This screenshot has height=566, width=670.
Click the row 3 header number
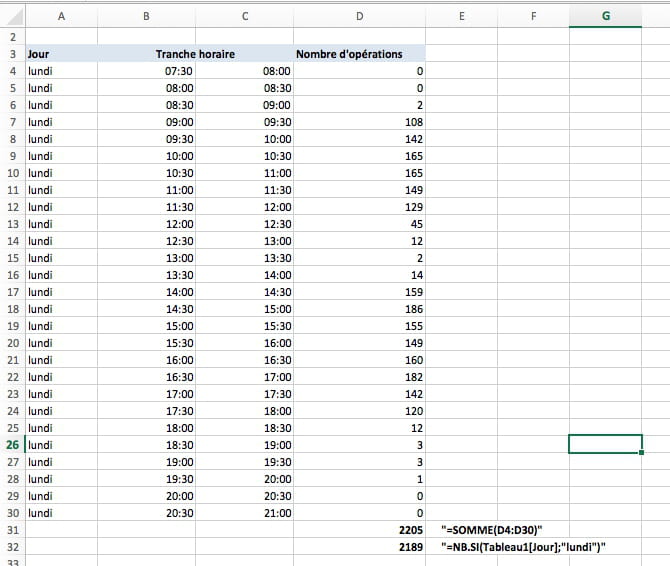[x=12, y=53]
